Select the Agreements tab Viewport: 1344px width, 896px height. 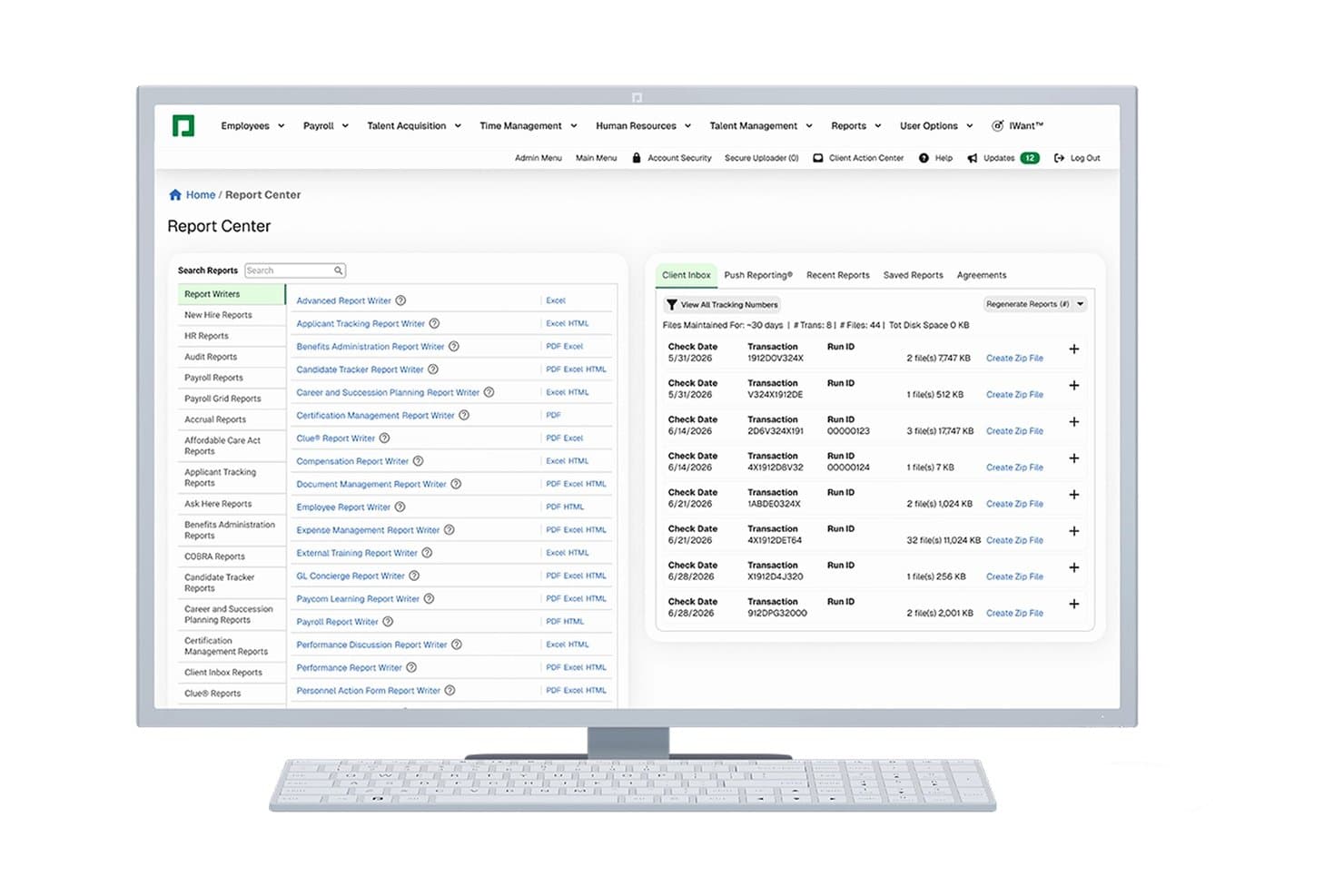pos(982,275)
